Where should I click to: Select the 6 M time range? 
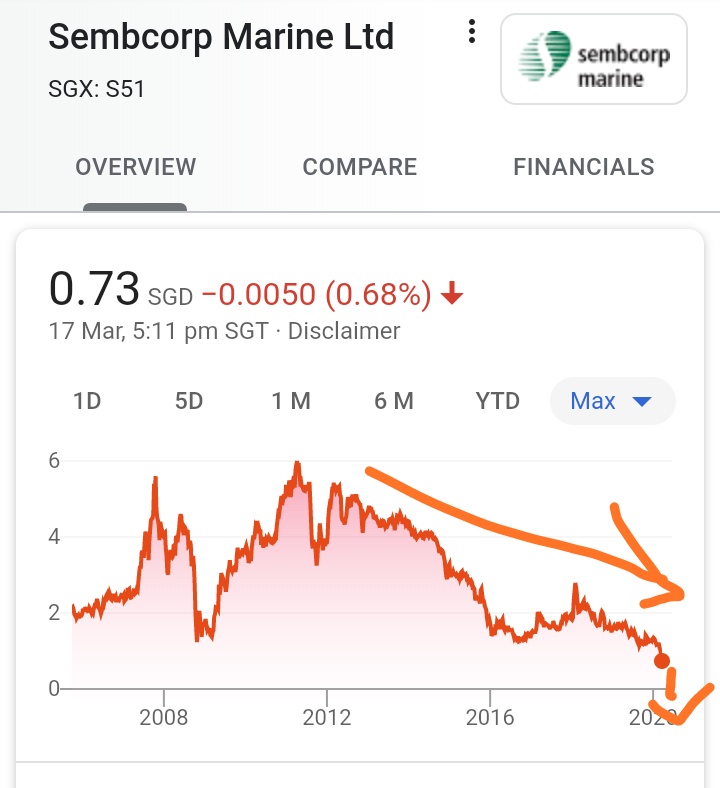(x=394, y=401)
